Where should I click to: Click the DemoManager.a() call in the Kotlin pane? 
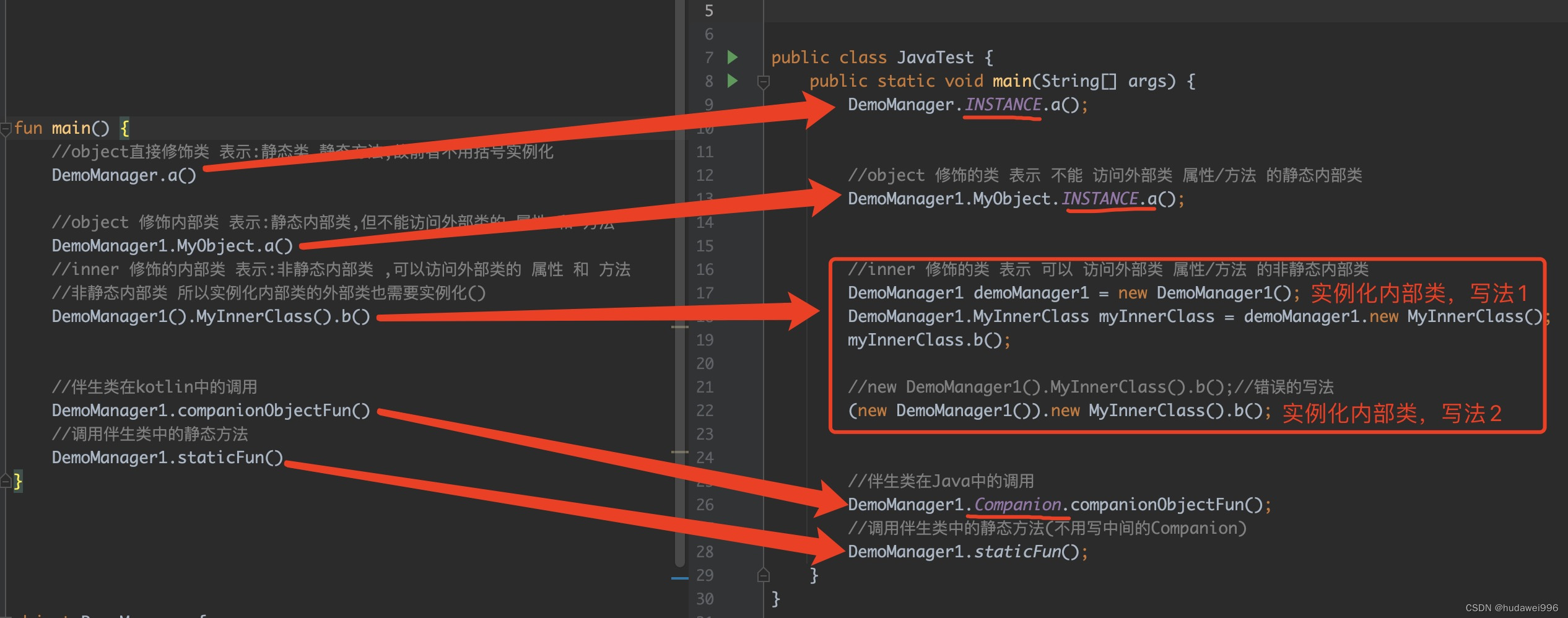click(124, 175)
